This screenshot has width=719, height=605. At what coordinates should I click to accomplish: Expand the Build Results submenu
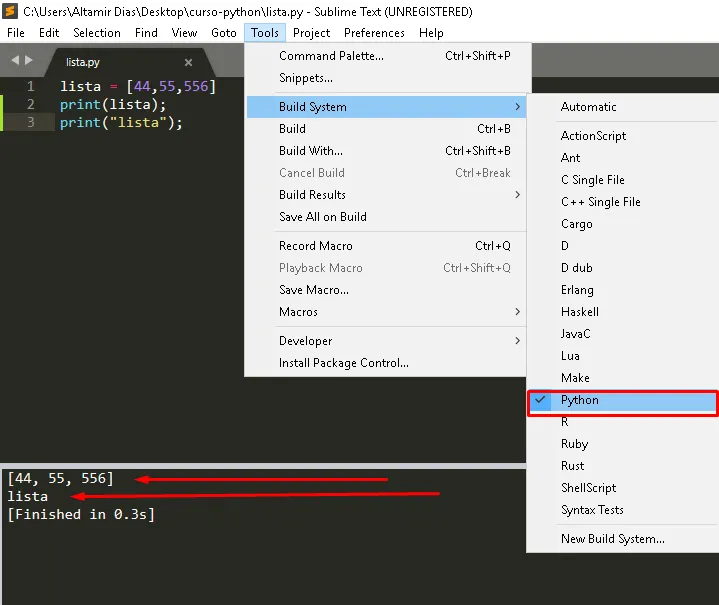tap(387, 195)
